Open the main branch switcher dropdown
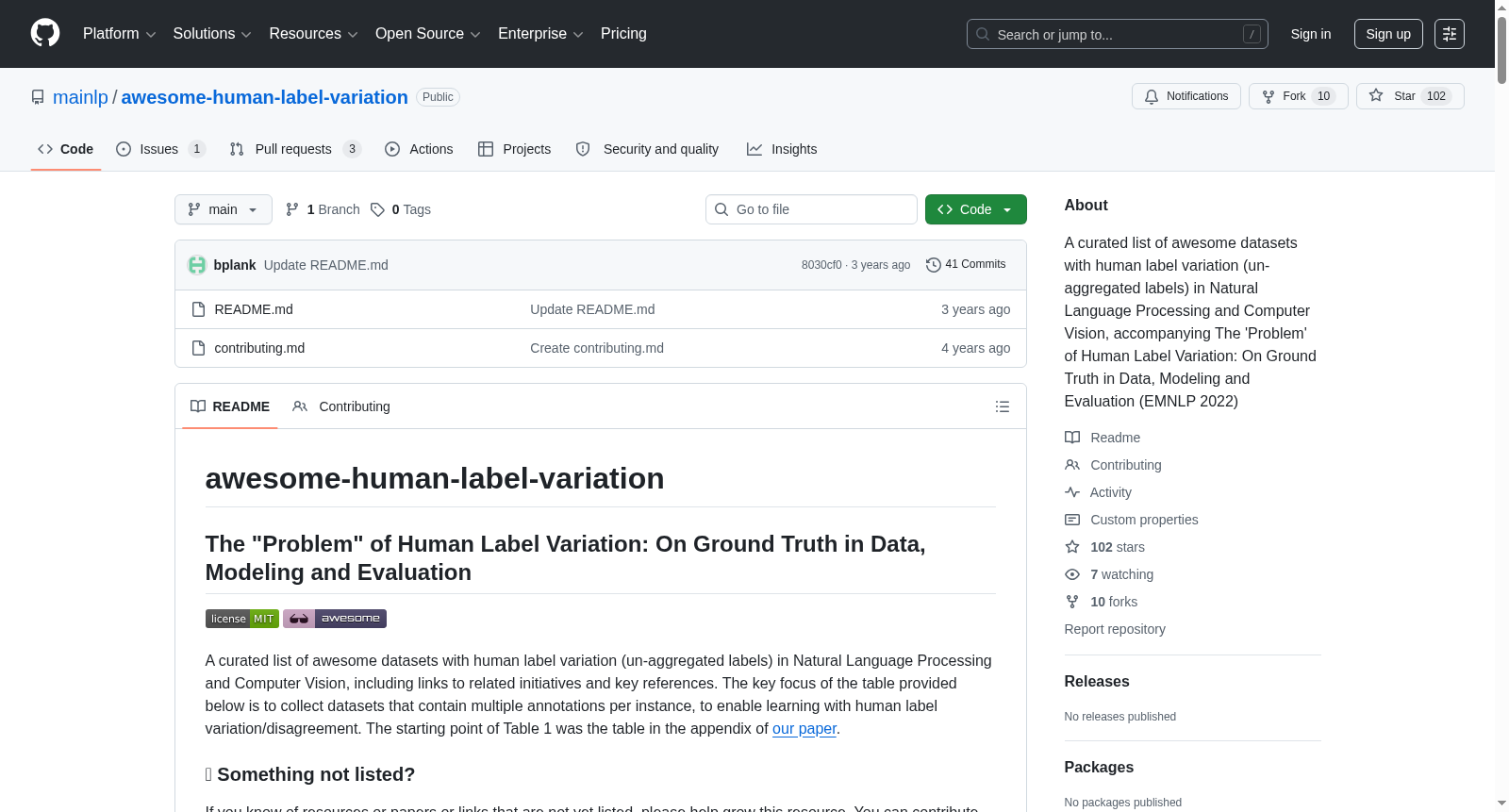The width and height of the screenshot is (1509, 812). tap(224, 209)
